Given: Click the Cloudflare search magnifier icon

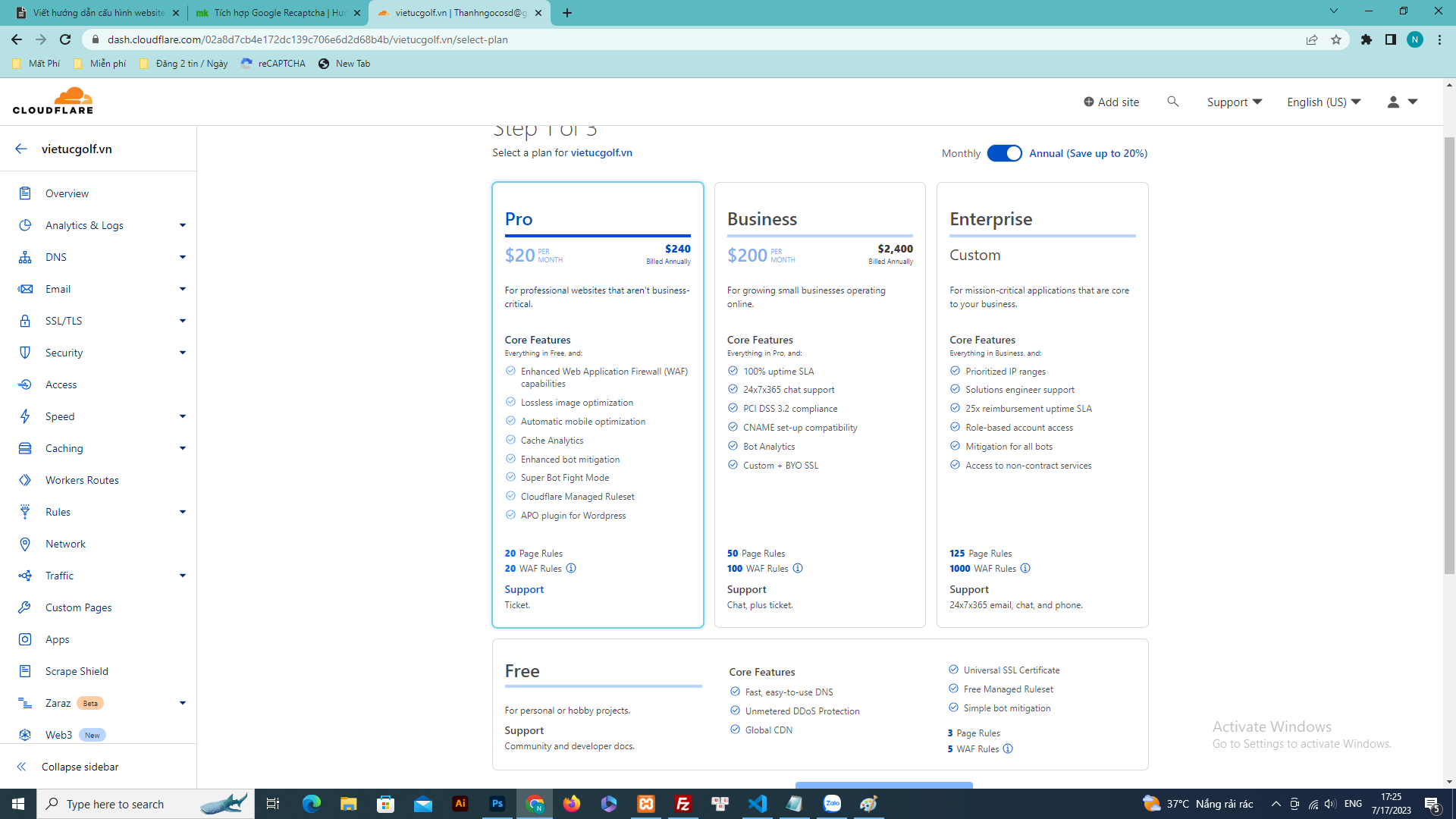Looking at the screenshot, I should point(1172,102).
